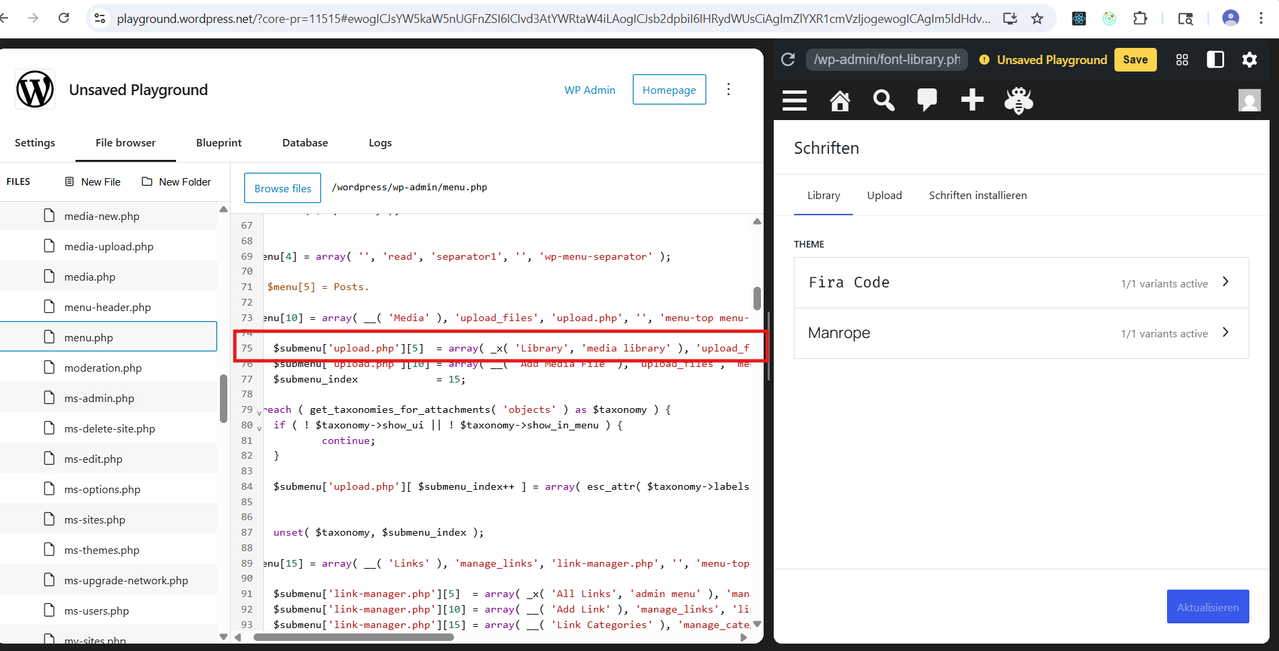
Task: Open ms-delete-site.php in file tree
Action: click(108, 428)
